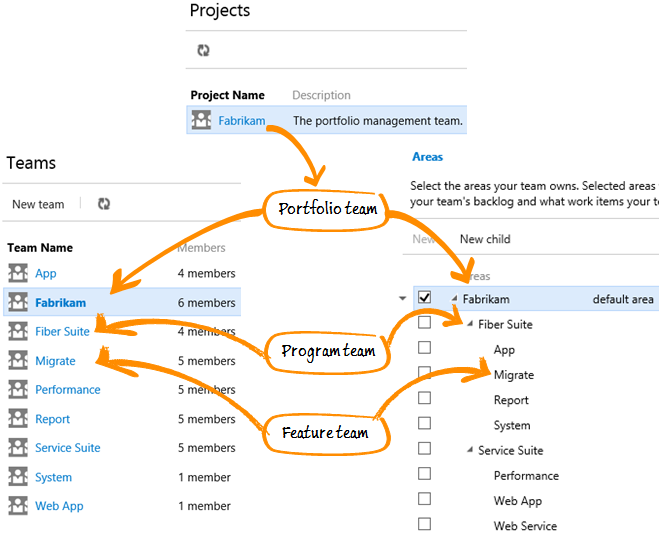The width and height of the screenshot is (659, 544).
Task: Open the Service Suite team link
Action: point(67,448)
